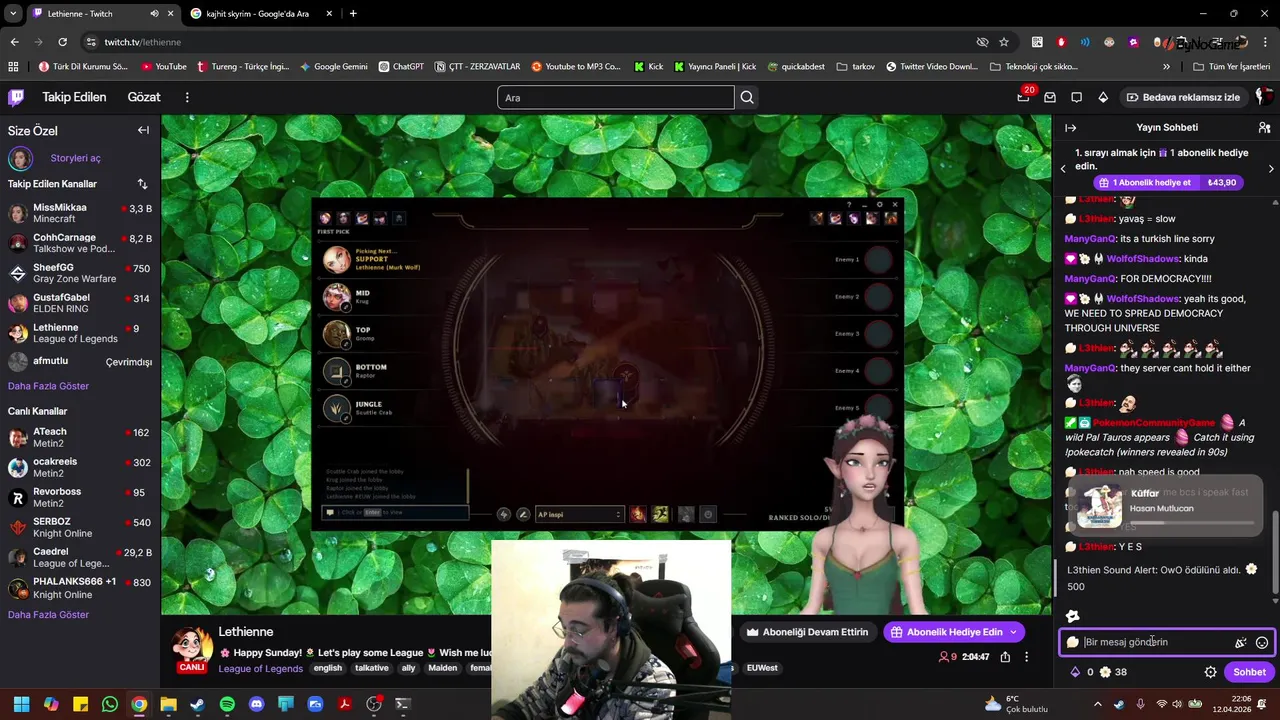This screenshot has width=1280, height=720.
Task: Open the Gözat browse tab
Action: click(x=144, y=97)
